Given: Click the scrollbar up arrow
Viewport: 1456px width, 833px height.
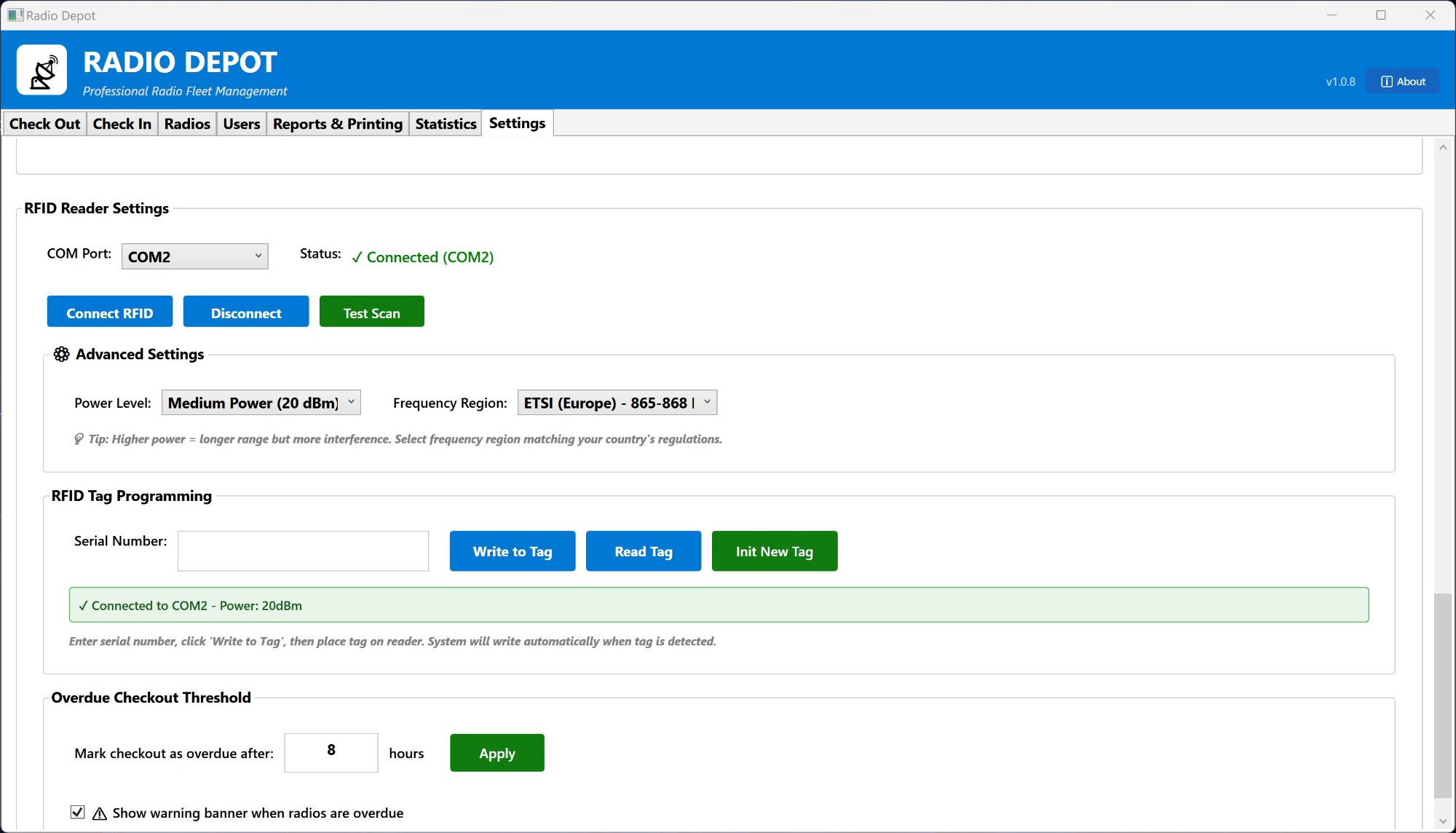Looking at the screenshot, I should pos(1443,148).
